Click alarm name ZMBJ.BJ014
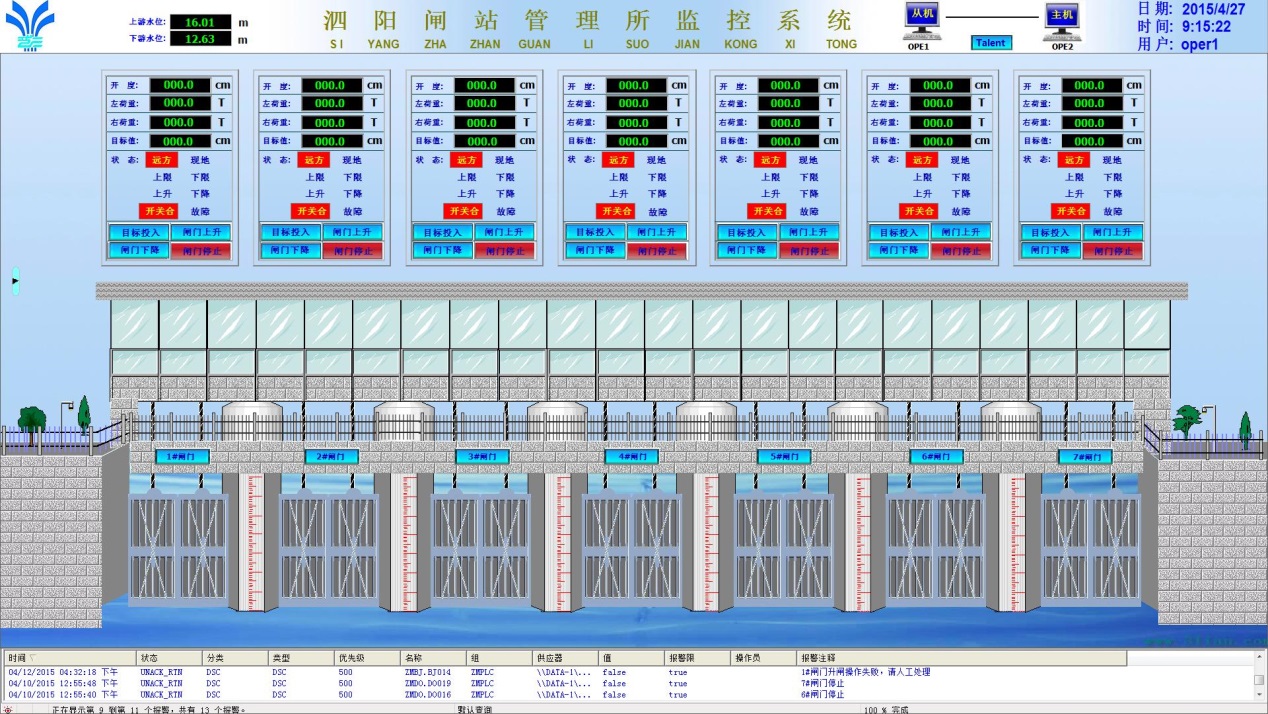This screenshot has width=1268, height=714. (x=428, y=672)
